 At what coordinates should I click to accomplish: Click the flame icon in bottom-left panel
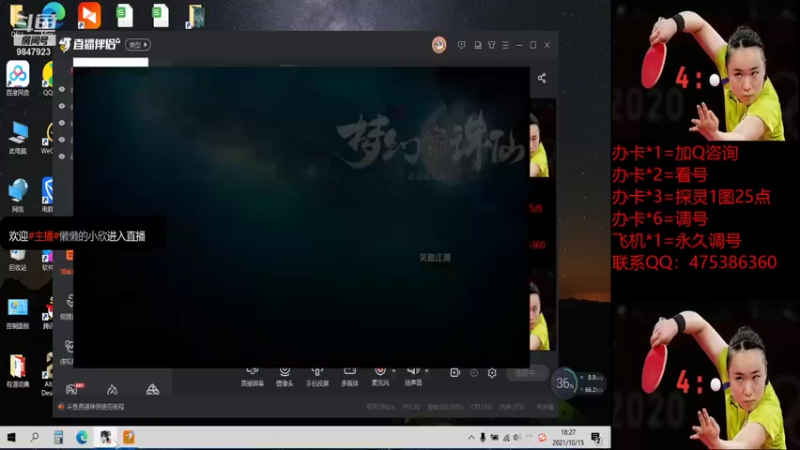(x=112, y=390)
